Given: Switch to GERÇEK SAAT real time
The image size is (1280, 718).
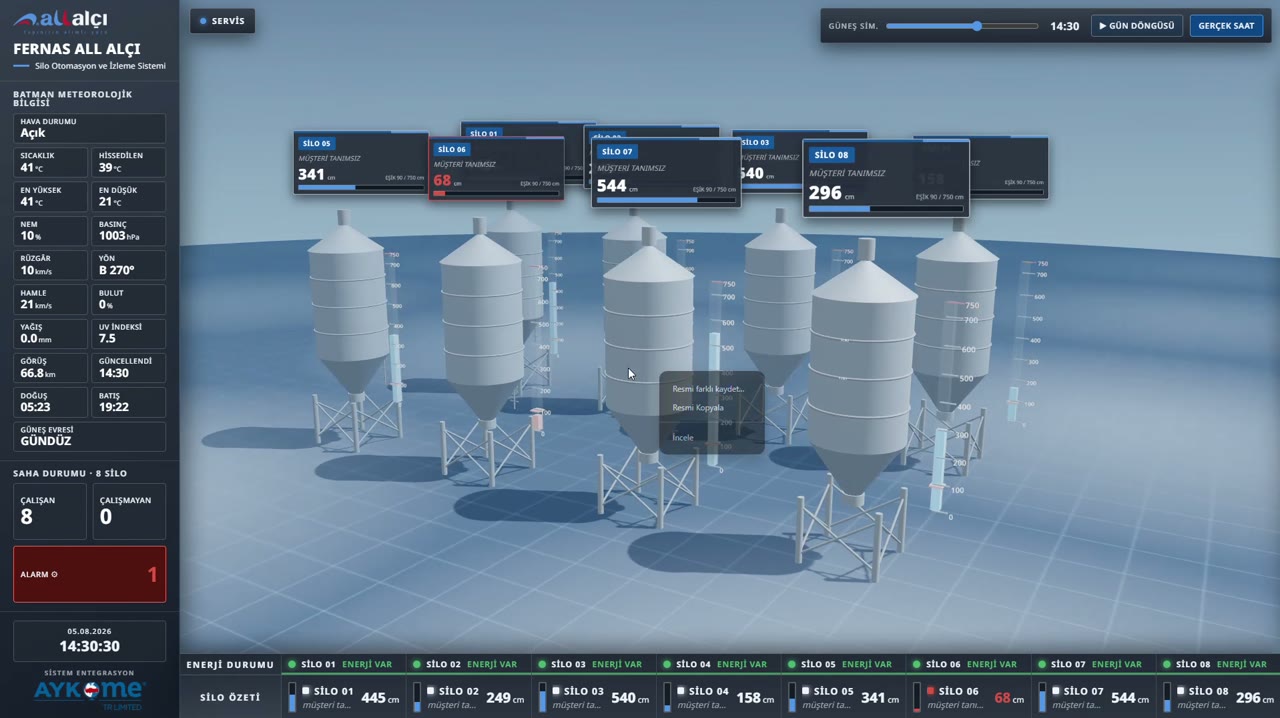Looking at the screenshot, I should (x=1226, y=26).
